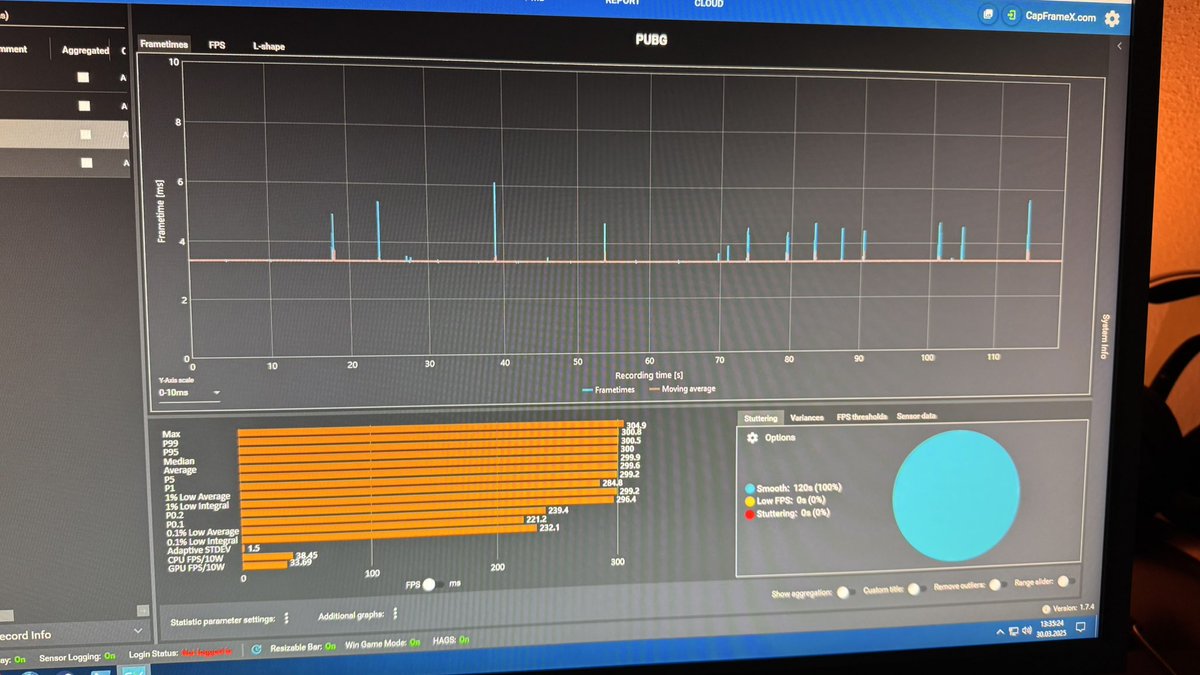
Task: Click the Win Game Mode: On status
Action: coord(383,643)
